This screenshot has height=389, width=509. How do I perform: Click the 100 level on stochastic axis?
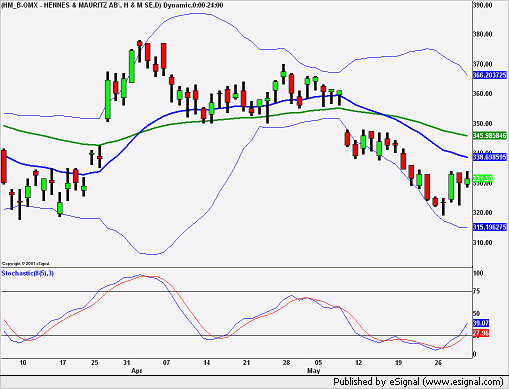pyautogui.click(x=478, y=273)
